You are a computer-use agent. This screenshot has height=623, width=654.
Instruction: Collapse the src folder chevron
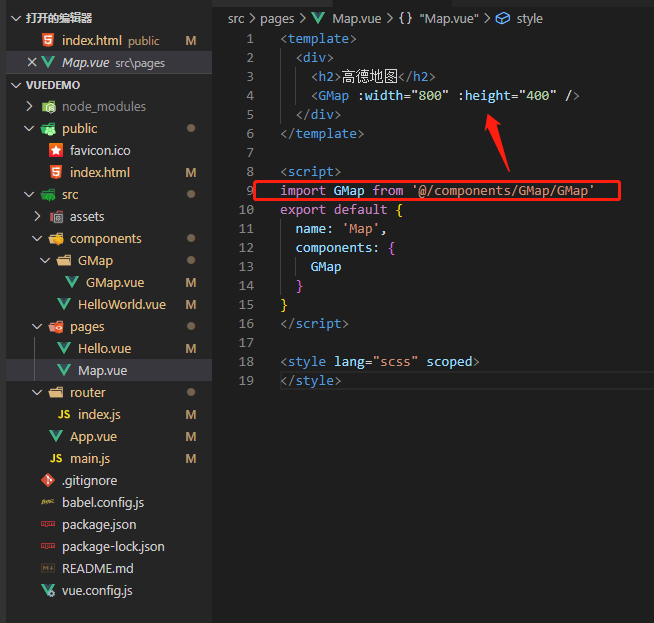[29, 195]
